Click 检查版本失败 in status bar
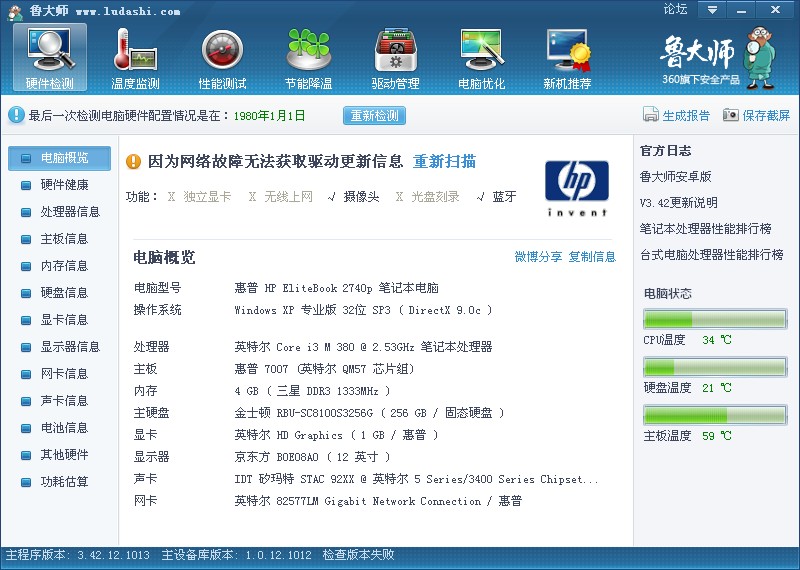Image resolution: width=800 pixels, height=570 pixels. [x=359, y=555]
